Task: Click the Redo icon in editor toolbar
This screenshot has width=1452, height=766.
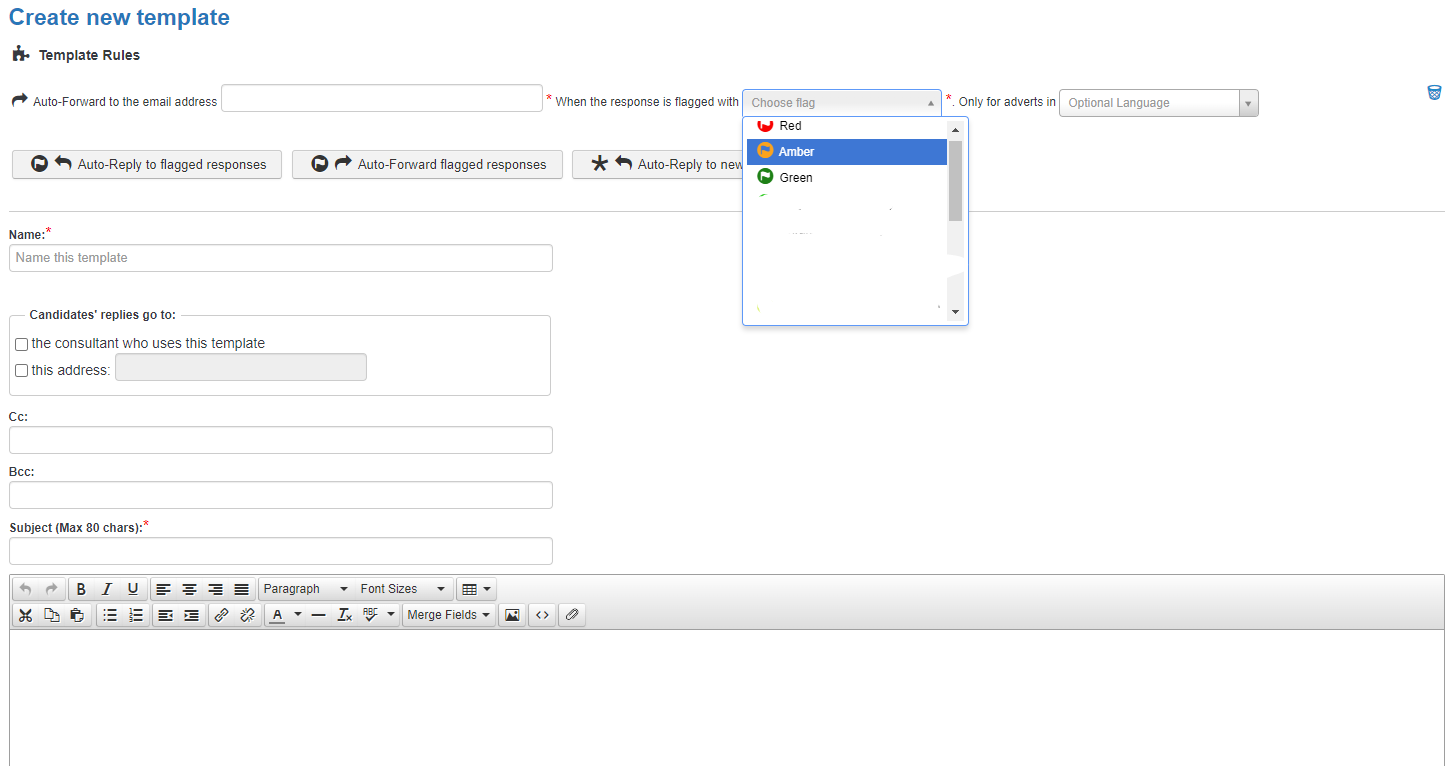Action: click(x=52, y=589)
